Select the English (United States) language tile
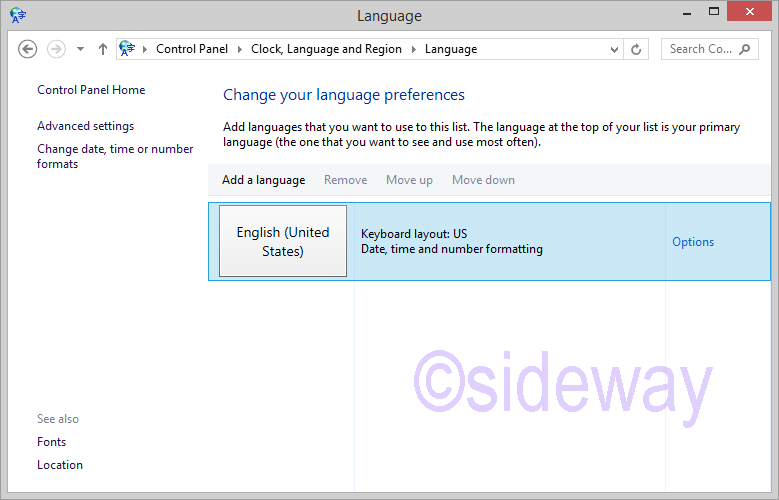 click(x=283, y=241)
